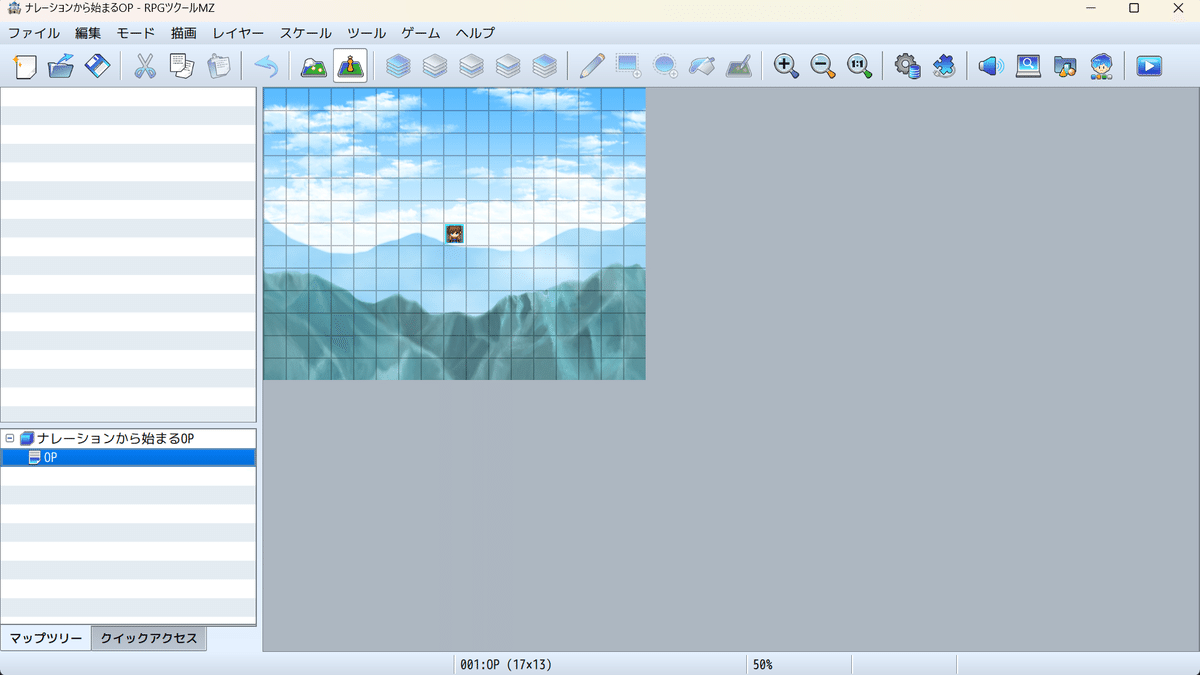This screenshot has width=1200, height=675.
Task: Open Character Generator icon
Action: (x=1101, y=67)
